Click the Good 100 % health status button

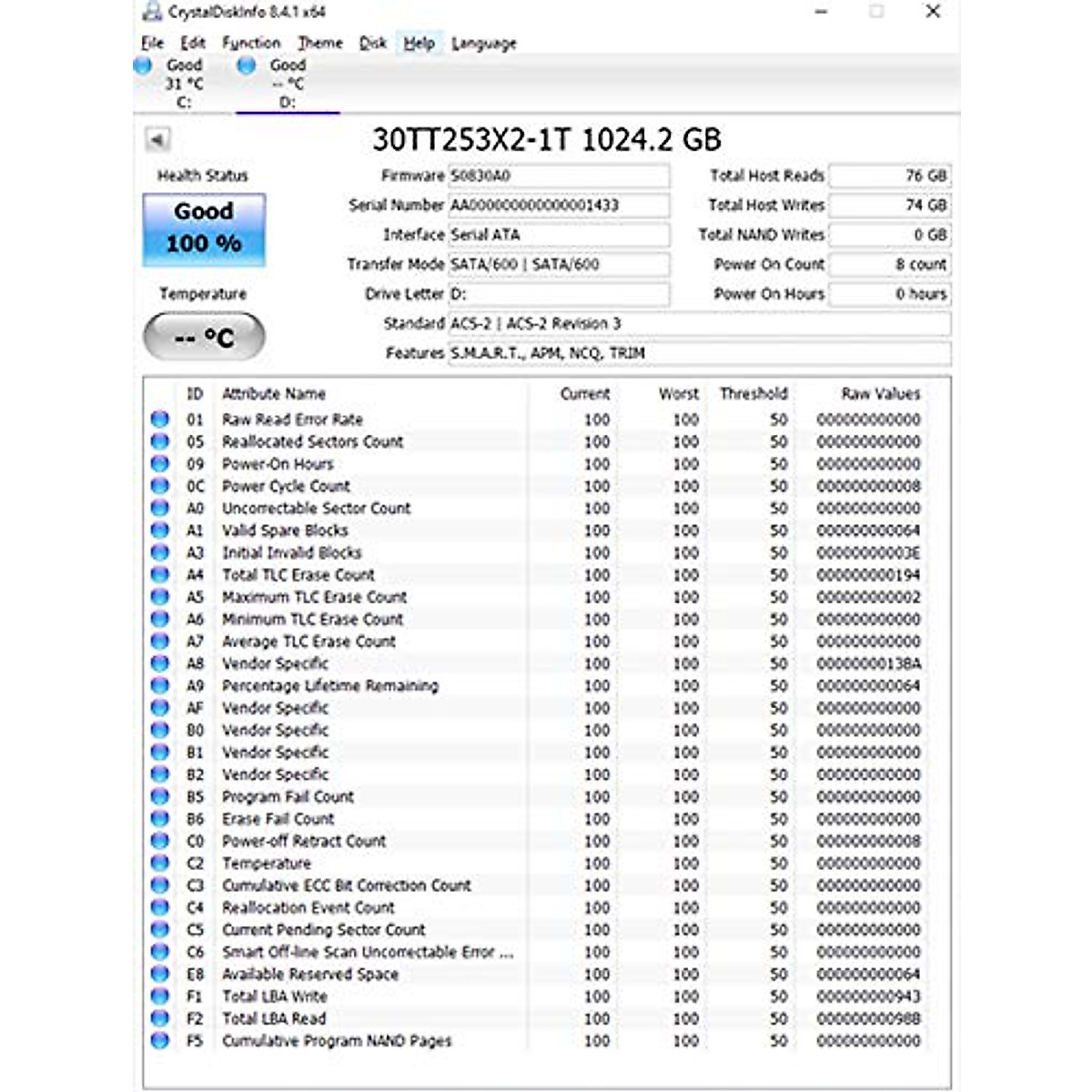click(x=204, y=229)
